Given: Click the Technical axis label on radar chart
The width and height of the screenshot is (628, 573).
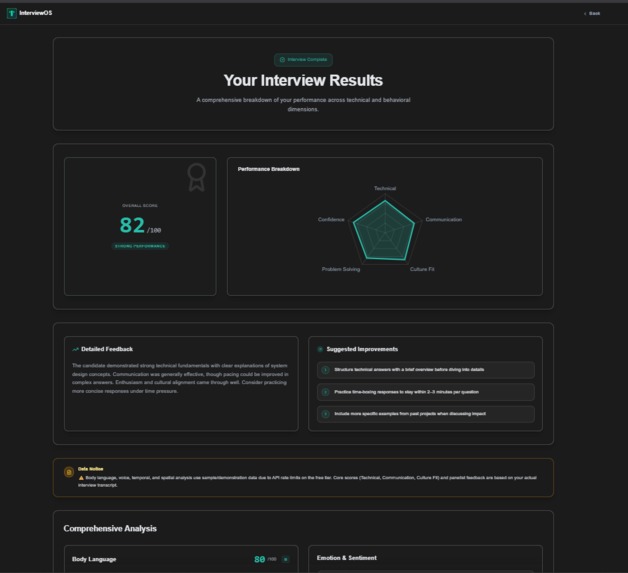Looking at the screenshot, I should pyautogui.click(x=385, y=188).
